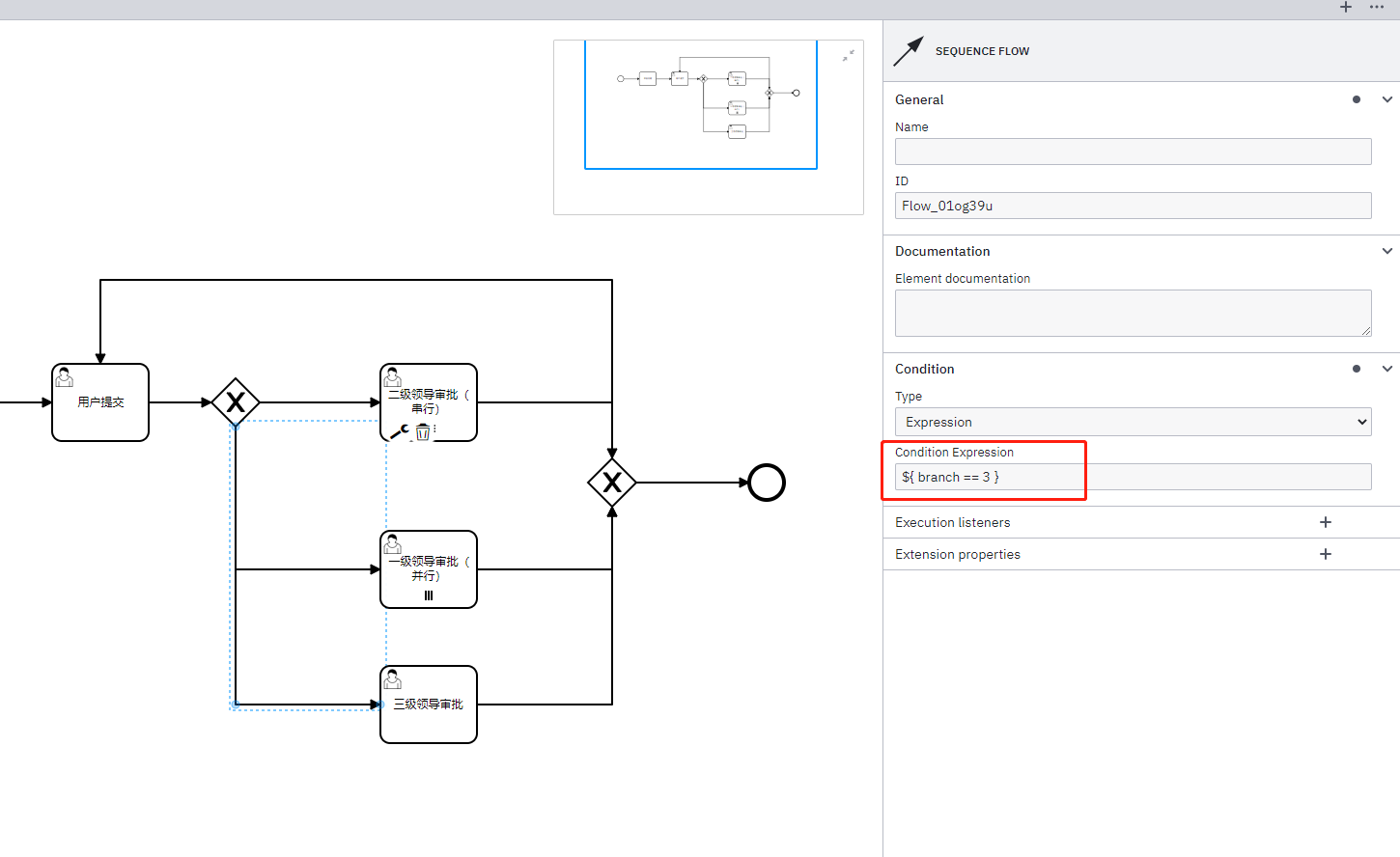1400x857 pixels.
Task: Click the trash delete icon
Action: (x=423, y=432)
